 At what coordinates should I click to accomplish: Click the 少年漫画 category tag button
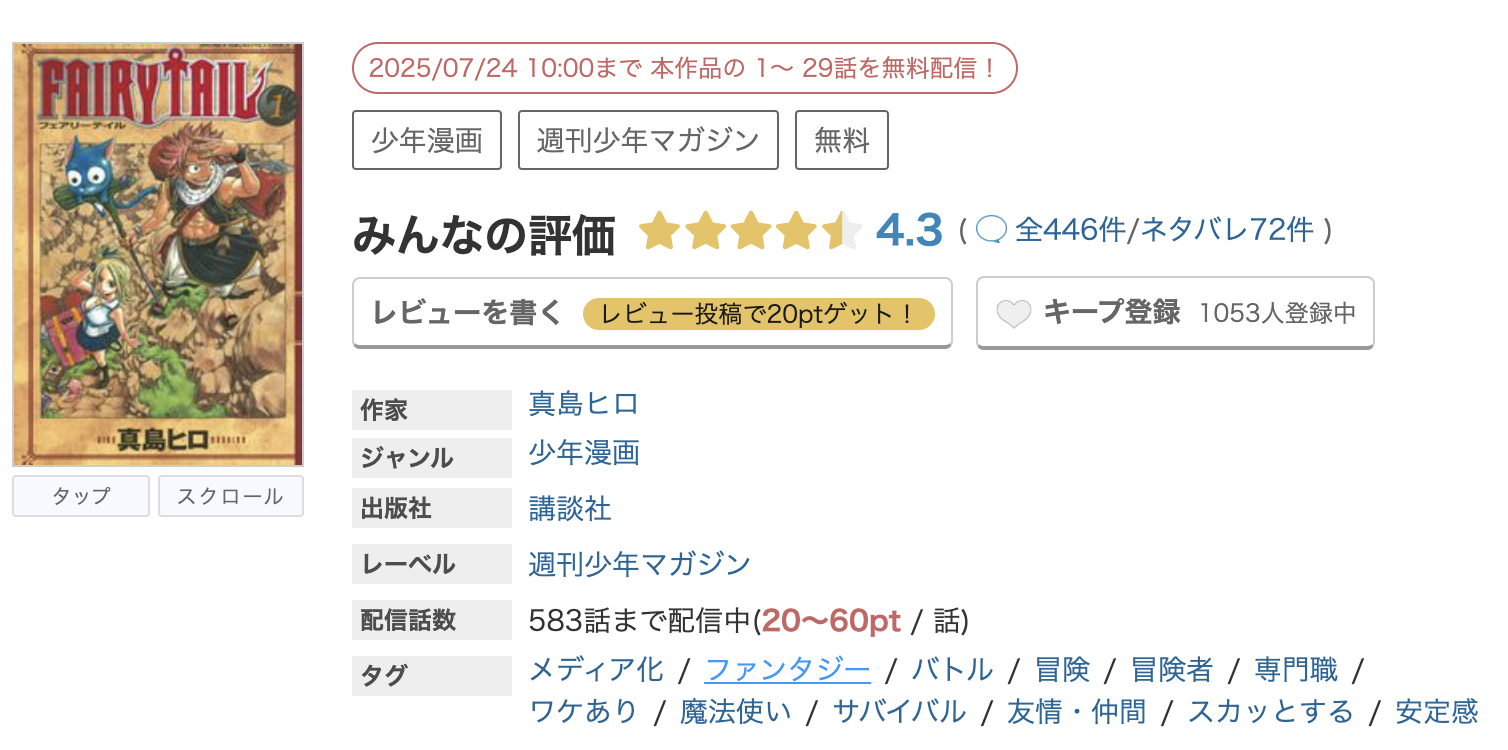[427, 140]
